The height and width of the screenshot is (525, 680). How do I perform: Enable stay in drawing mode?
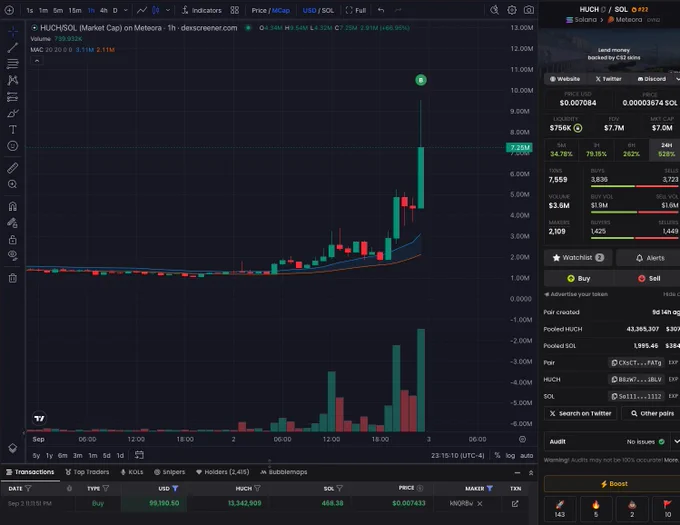click(x=13, y=223)
